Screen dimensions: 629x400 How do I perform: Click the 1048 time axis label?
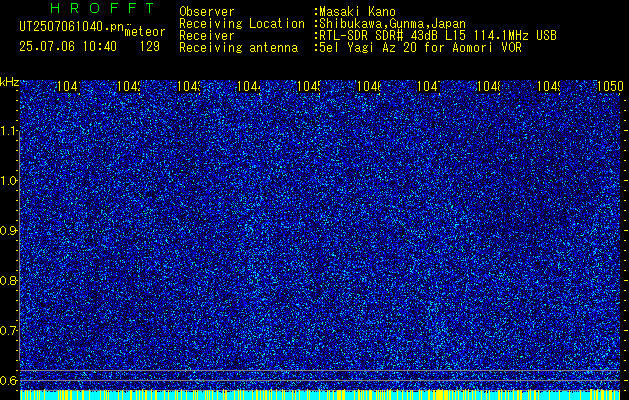489,86
